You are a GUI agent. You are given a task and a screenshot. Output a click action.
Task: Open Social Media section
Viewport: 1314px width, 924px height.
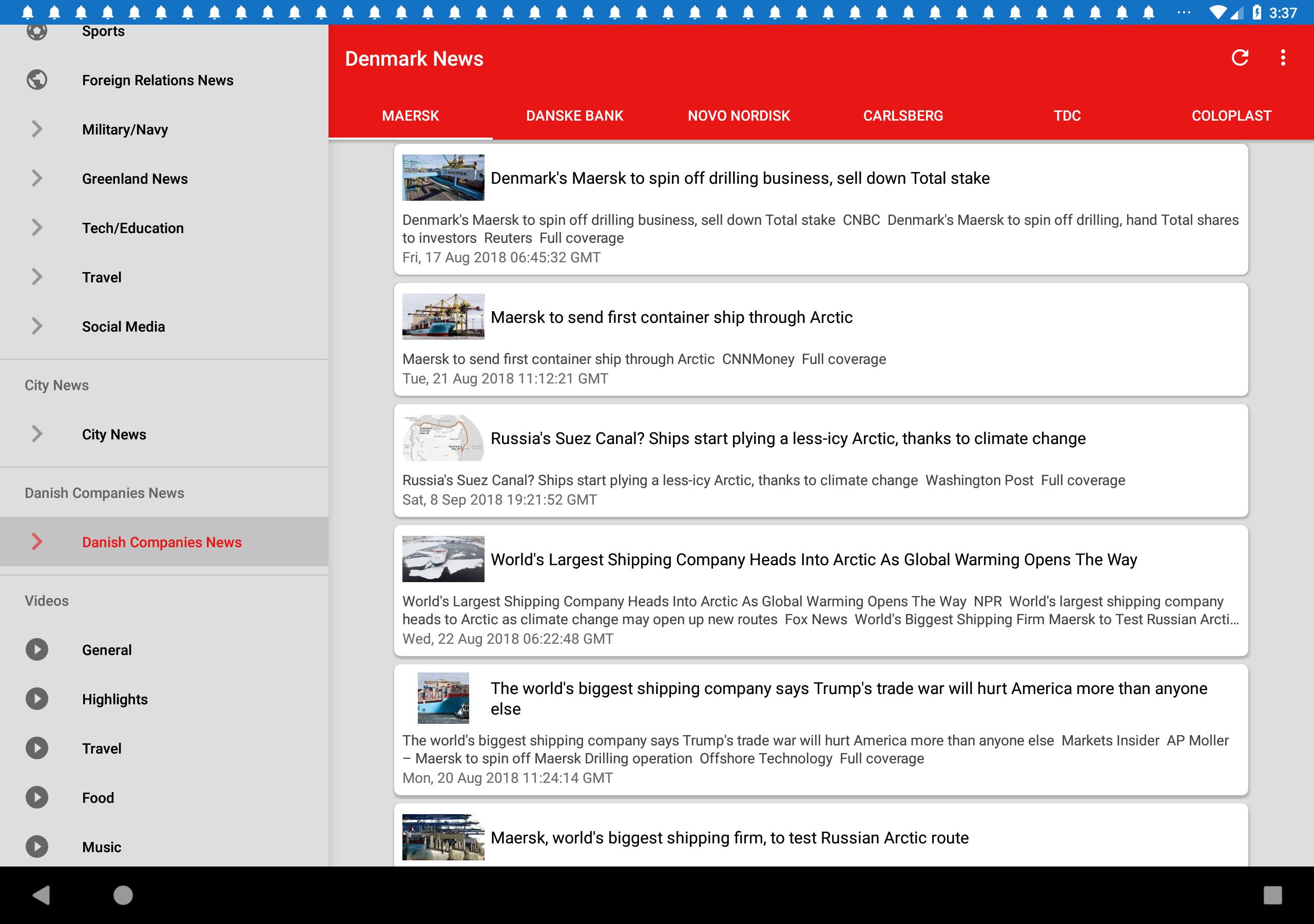click(164, 326)
